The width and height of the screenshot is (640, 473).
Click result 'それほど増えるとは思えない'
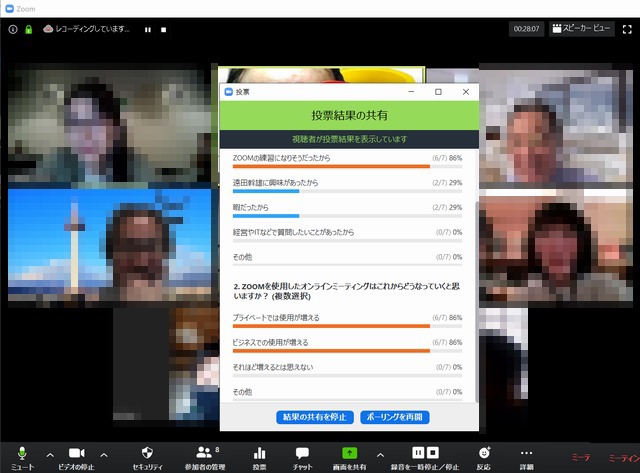tap(347, 370)
